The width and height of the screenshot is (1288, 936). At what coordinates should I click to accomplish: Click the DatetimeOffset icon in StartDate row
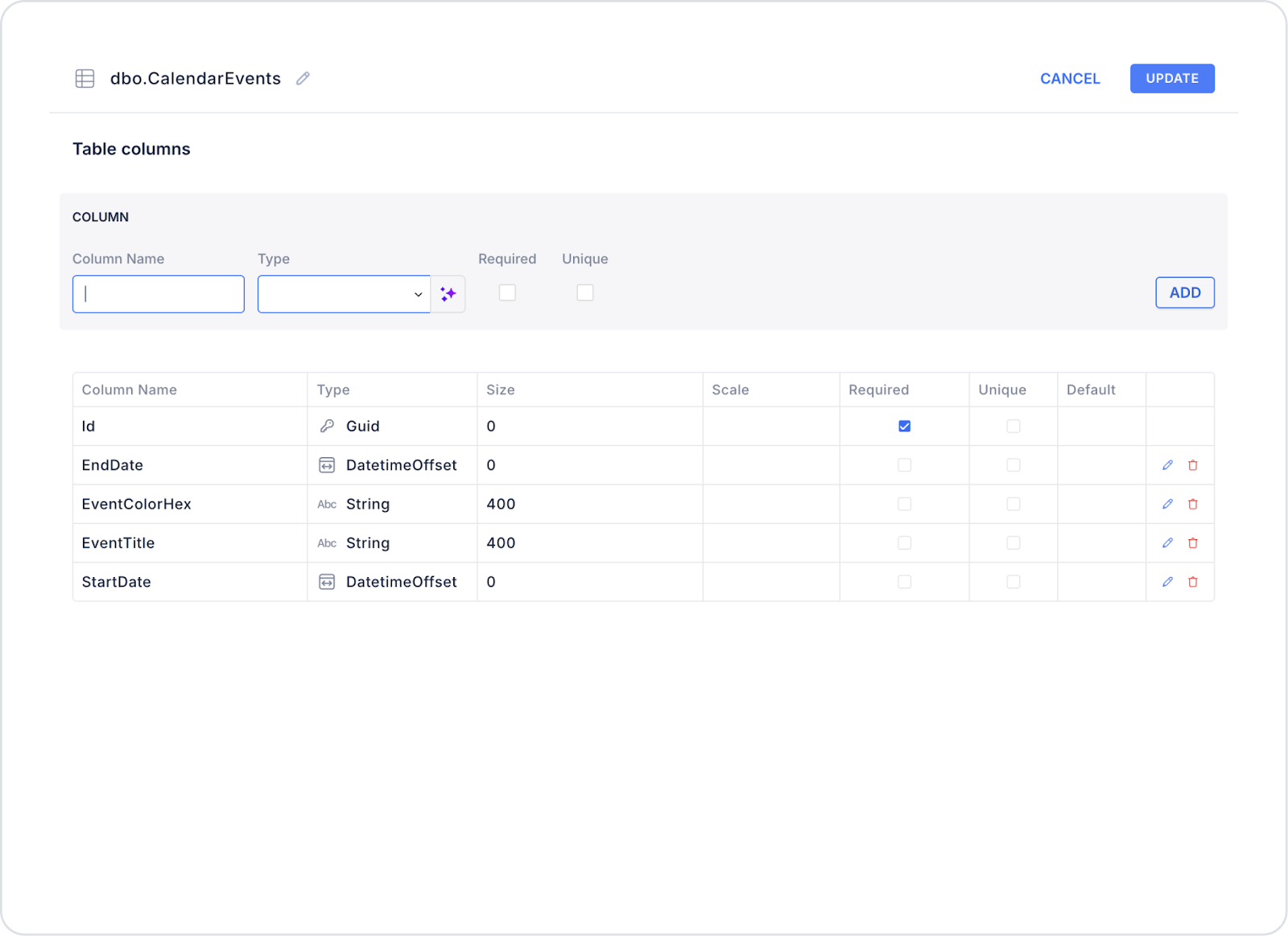point(327,582)
